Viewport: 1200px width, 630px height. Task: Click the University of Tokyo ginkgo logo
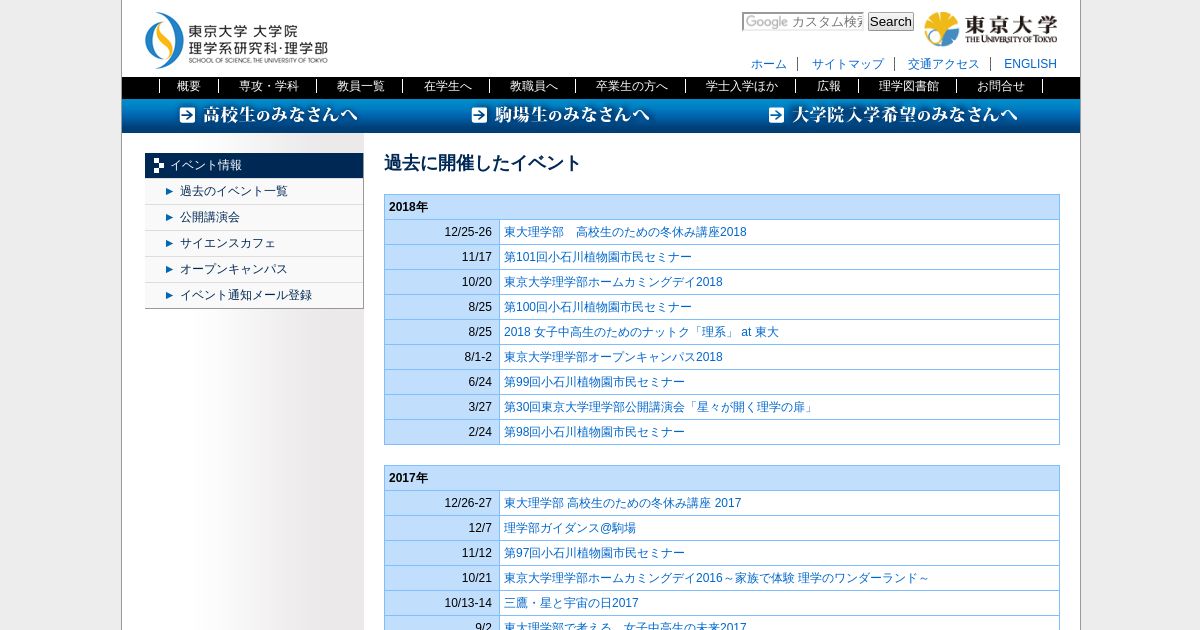(991, 29)
